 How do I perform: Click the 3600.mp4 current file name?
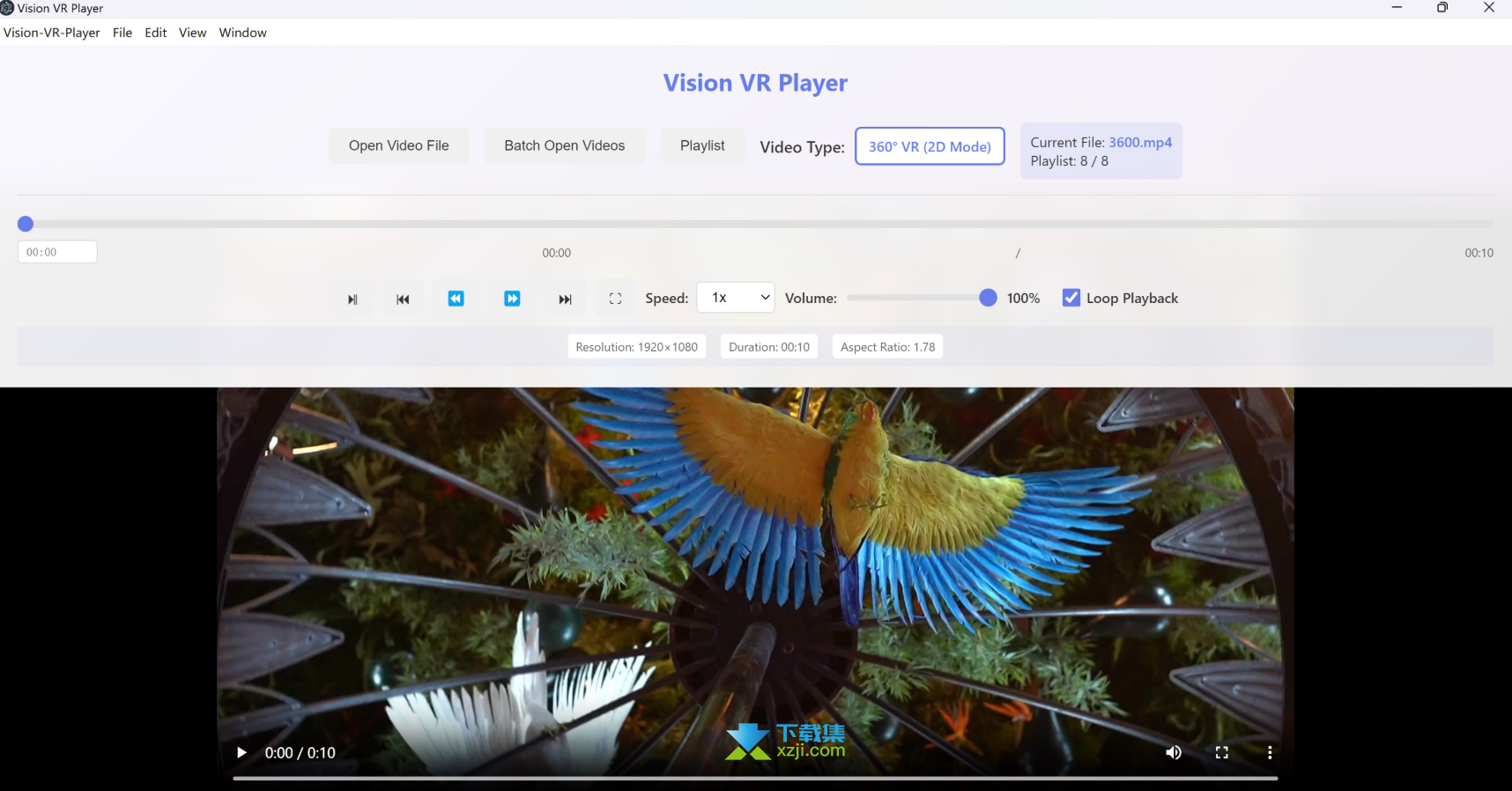(1140, 143)
